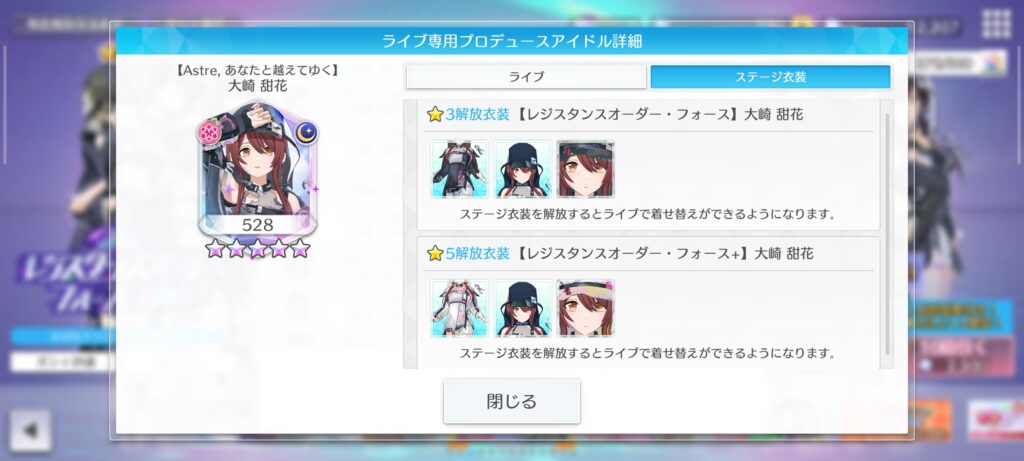Click the five purple stars rarity row
Screen dimensions: 1024x461
coord(257,248)
